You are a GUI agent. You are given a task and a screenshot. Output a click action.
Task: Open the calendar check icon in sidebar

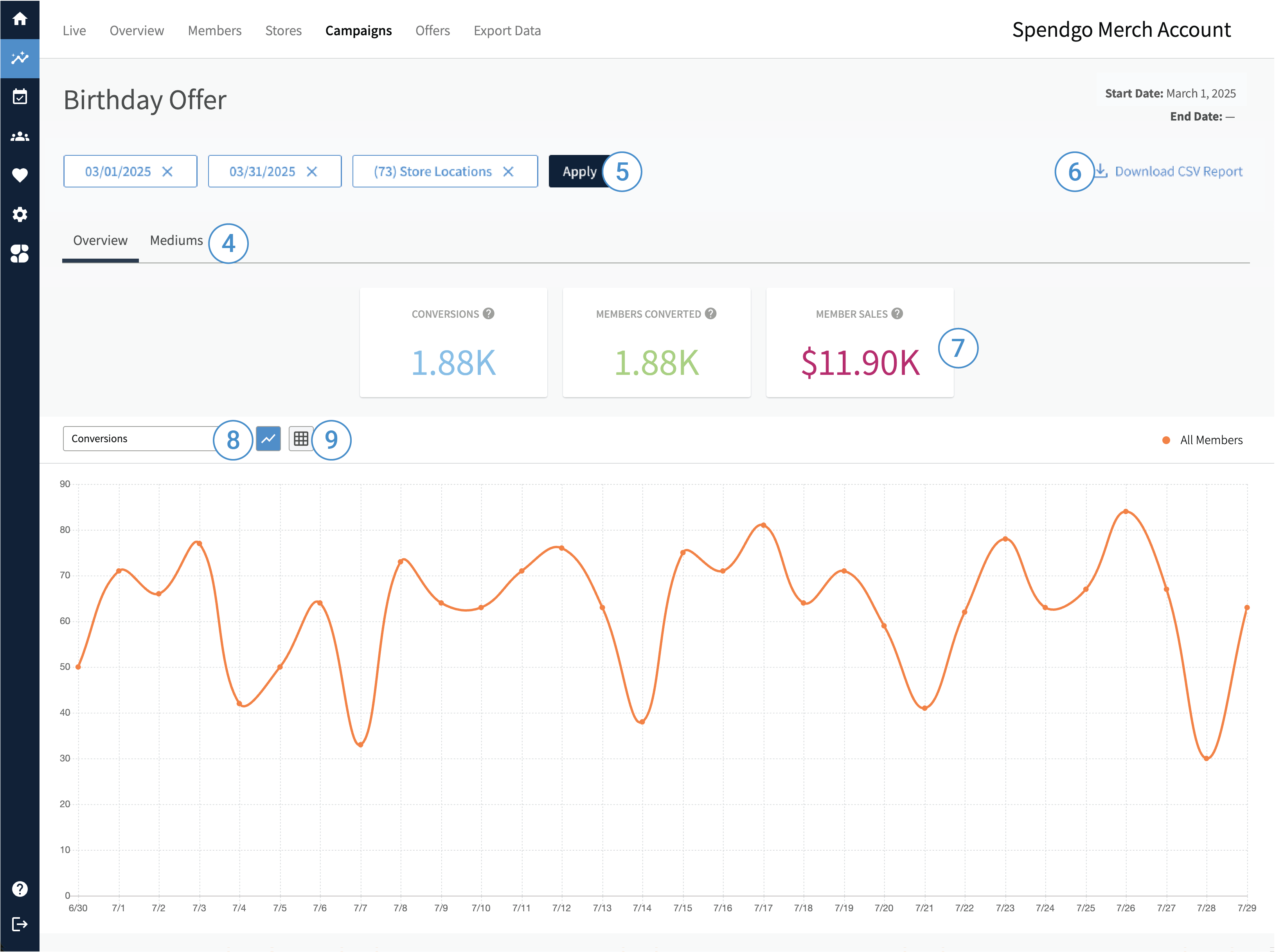[x=20, y=97]
